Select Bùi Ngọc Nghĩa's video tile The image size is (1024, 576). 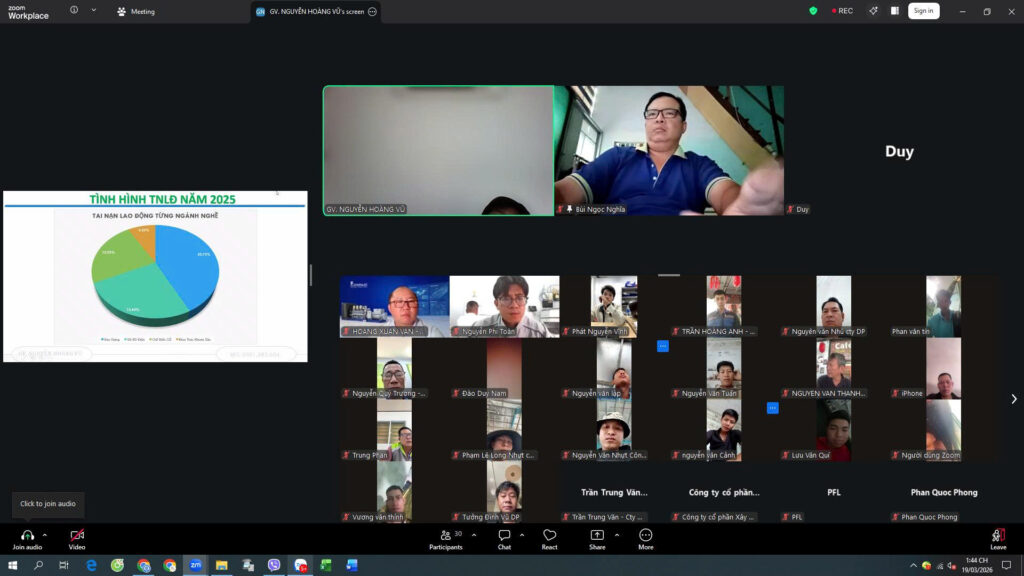(x=669, y=150)
